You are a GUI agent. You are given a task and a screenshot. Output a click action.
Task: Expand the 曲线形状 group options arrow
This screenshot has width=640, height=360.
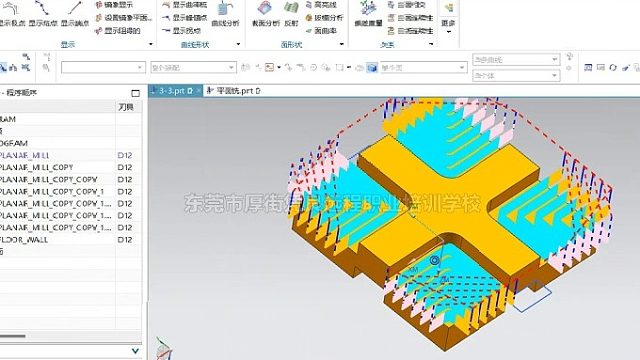(x=238, y=44)
